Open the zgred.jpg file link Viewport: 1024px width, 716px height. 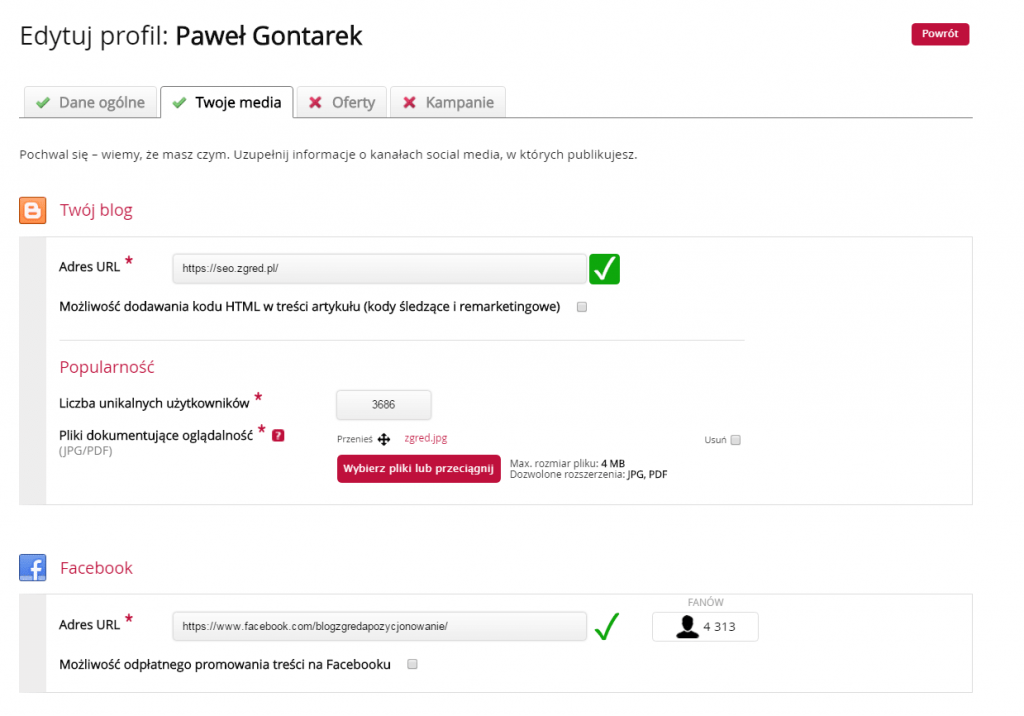tap(425, 438)
